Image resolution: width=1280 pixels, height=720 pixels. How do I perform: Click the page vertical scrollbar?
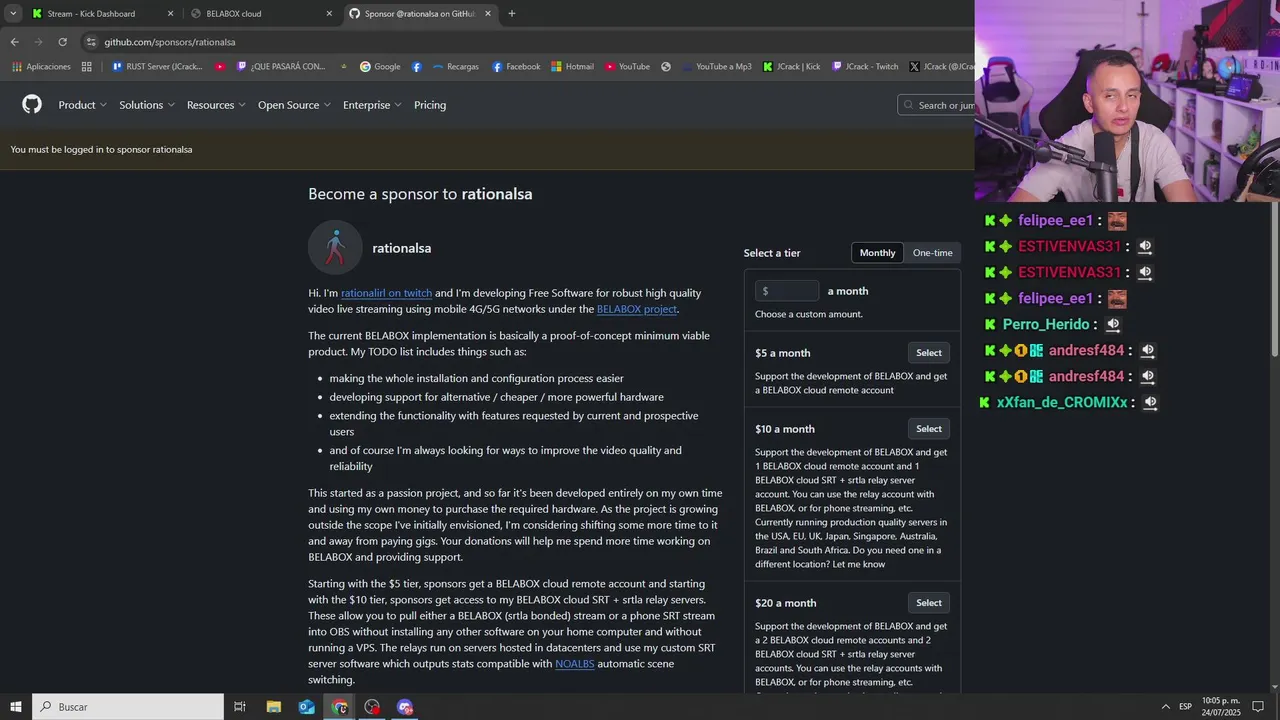coord(1274,280)
